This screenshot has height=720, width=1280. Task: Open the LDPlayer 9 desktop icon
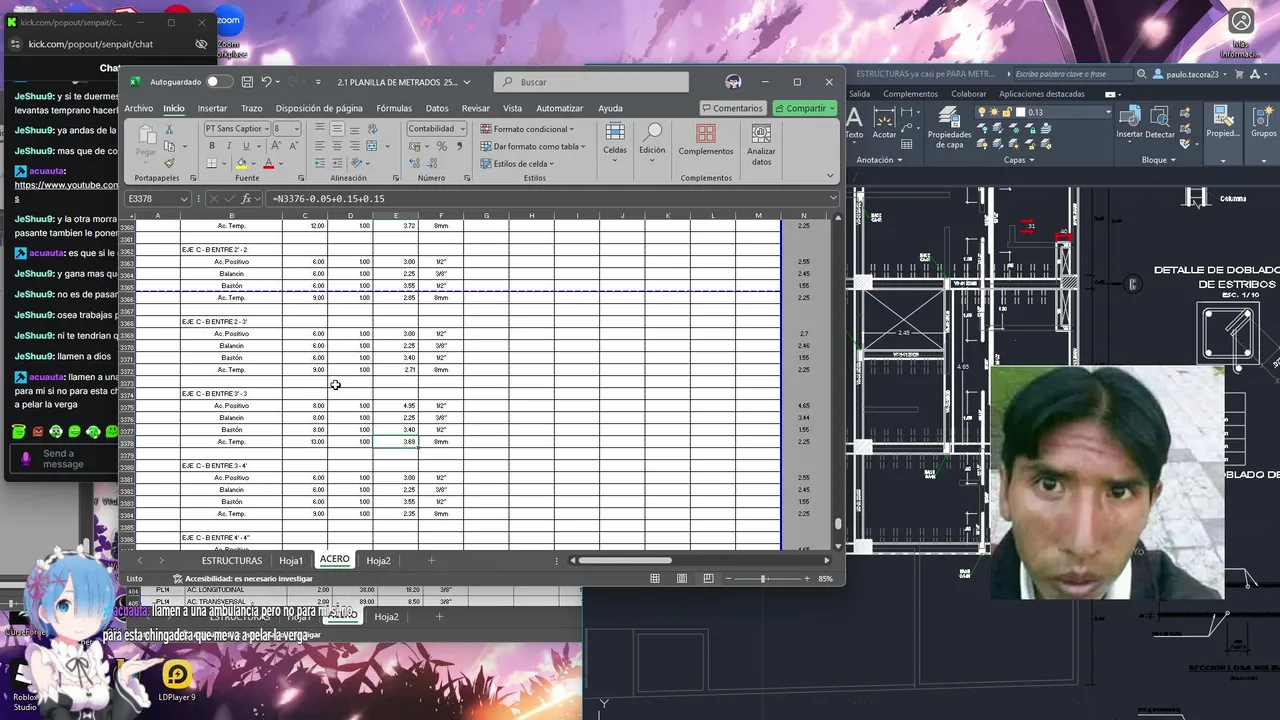click(177, 680)
